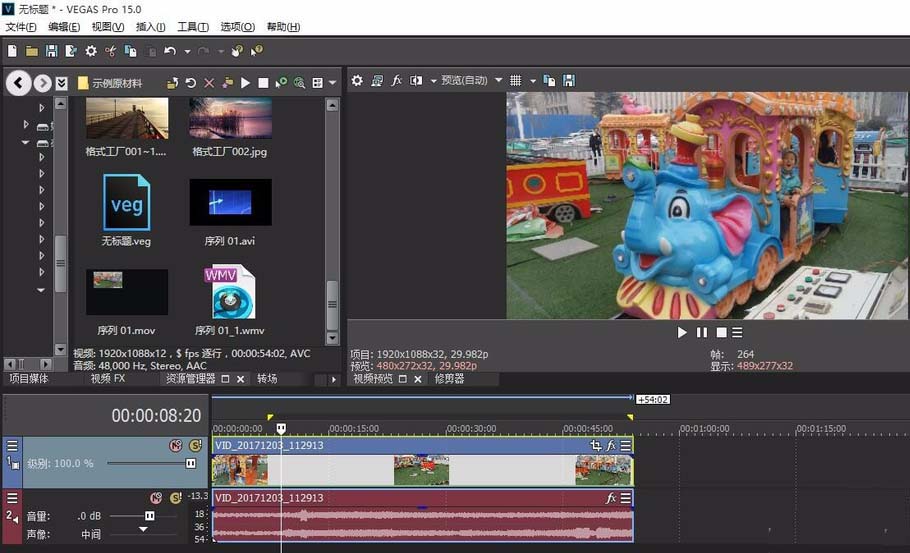Switch to the 转场 tab
This screenshot has height=553, width=910.
(x=267, y=378)
